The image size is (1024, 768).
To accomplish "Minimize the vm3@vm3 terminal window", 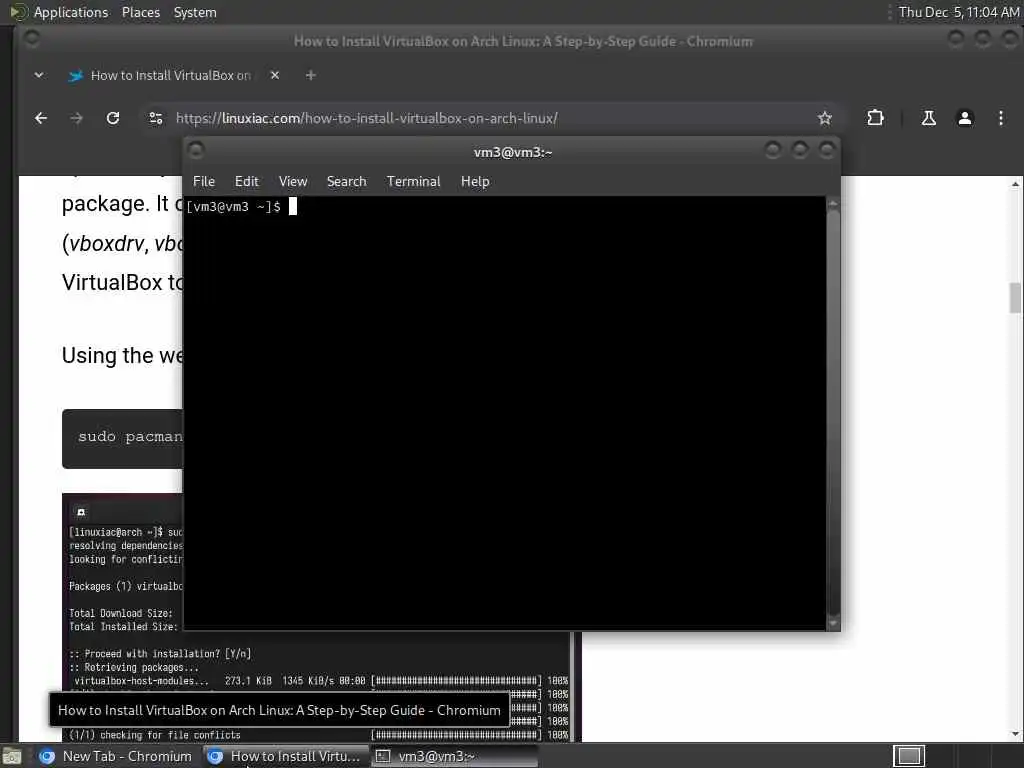I will click(x=773, y=151).
